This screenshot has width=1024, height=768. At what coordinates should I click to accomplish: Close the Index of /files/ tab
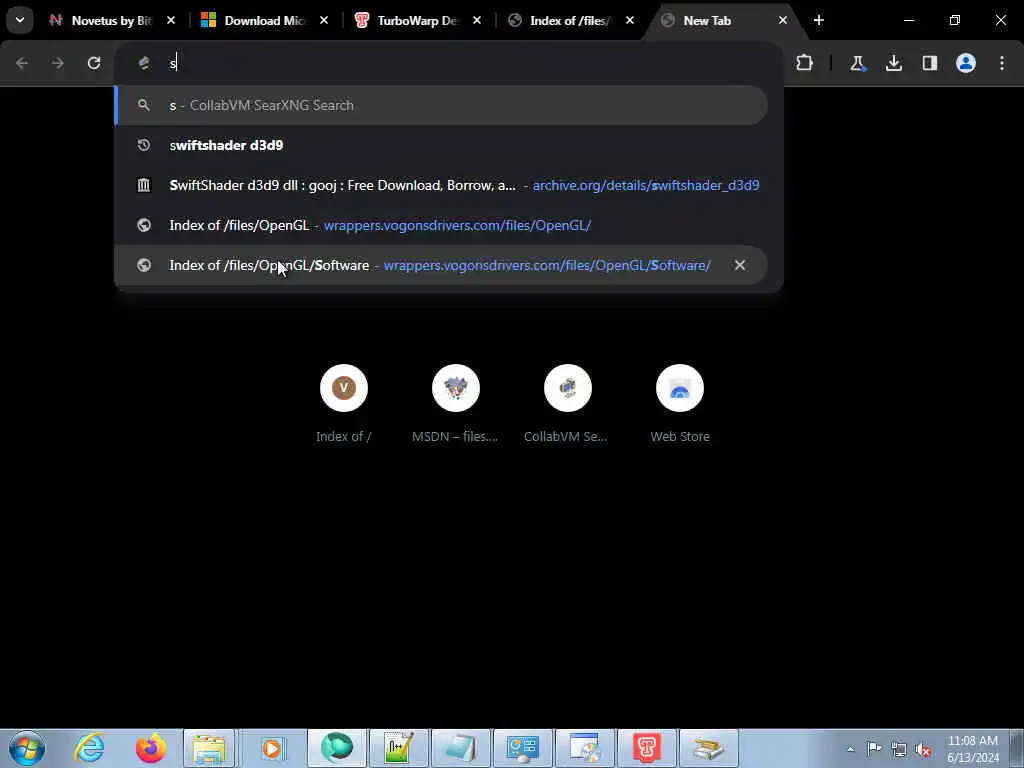coord(630,21)
